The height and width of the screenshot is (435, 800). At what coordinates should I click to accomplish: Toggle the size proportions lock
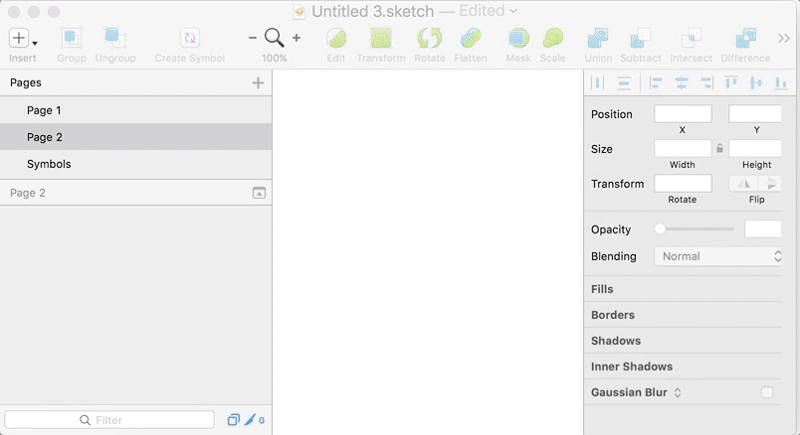(720, 148)
